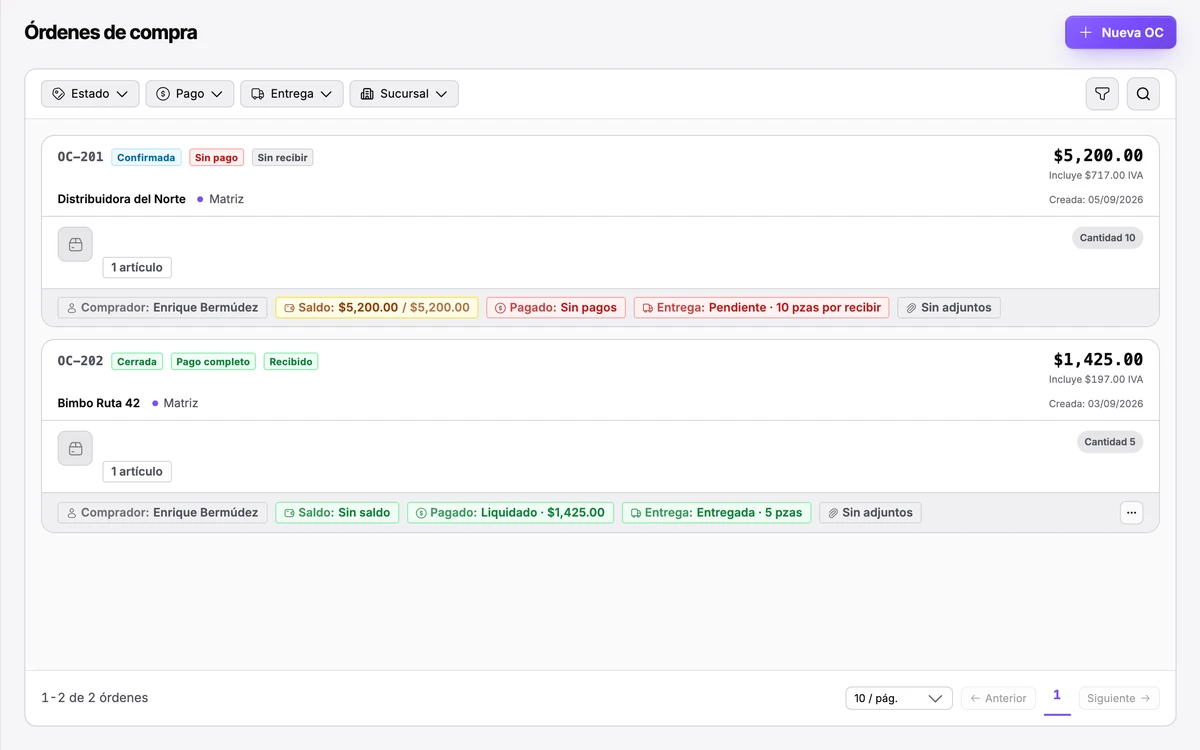Image resolution: width=1200 pixels, height=750 pixels.
Task: Click the Cantidad 5 badge
Action: [x=1110, y=442]
